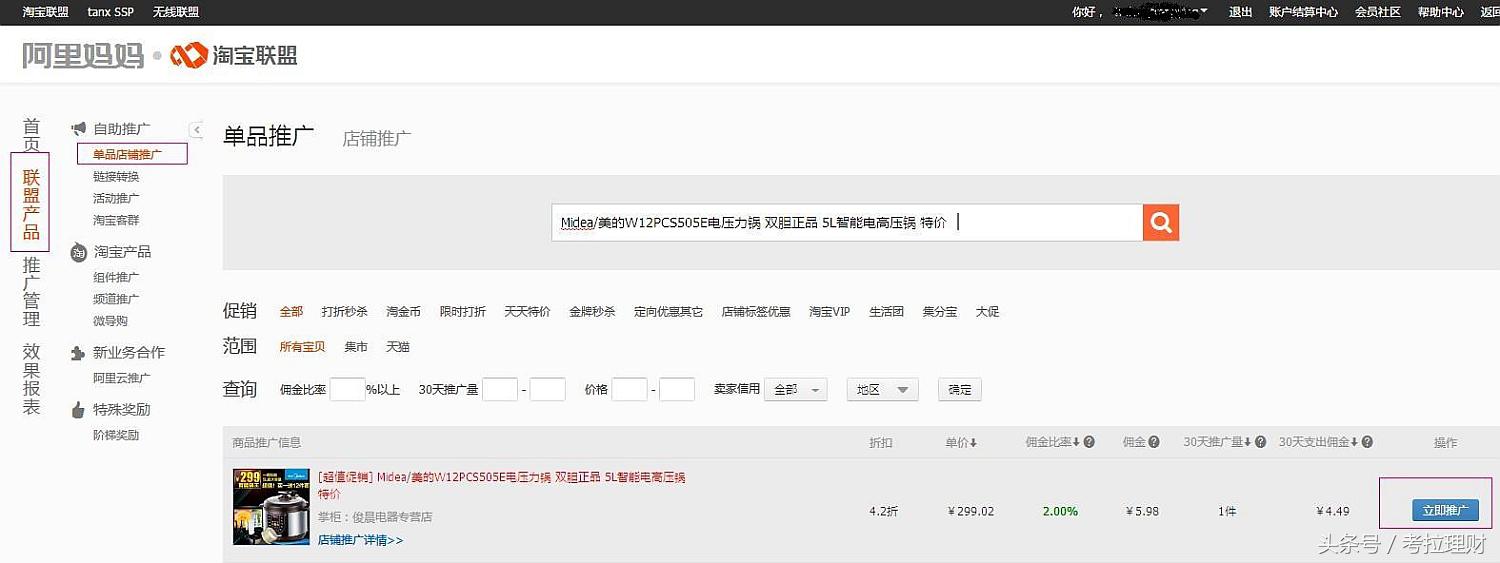Sort by 30天推广量 column header

click(1219, 442)
